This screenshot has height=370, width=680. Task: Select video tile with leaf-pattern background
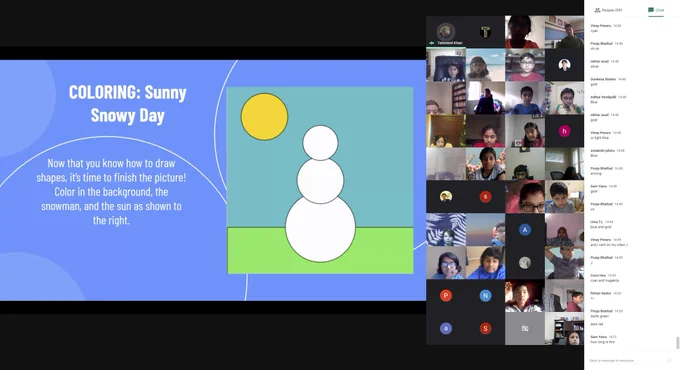click(446, 230)
